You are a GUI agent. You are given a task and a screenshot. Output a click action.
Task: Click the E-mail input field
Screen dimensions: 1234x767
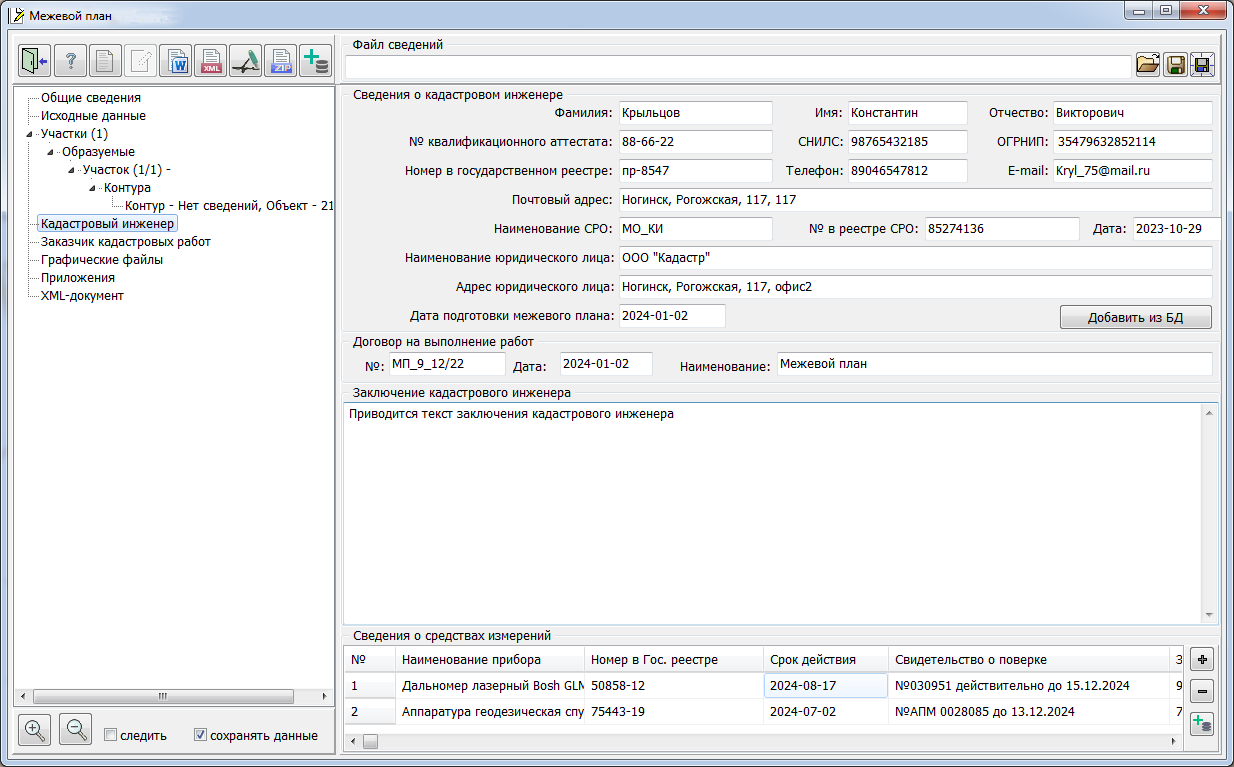pos(1131,171)
